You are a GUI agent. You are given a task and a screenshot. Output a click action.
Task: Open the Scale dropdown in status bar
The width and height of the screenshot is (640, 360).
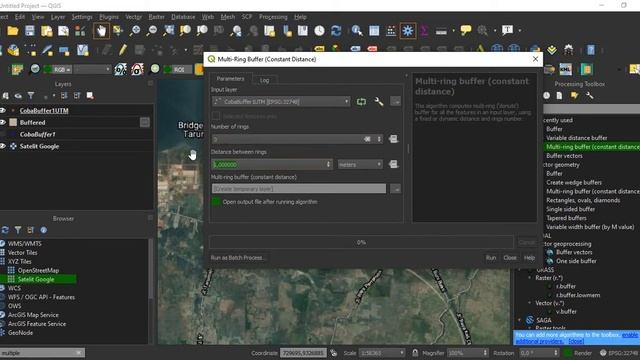[382, 353]
